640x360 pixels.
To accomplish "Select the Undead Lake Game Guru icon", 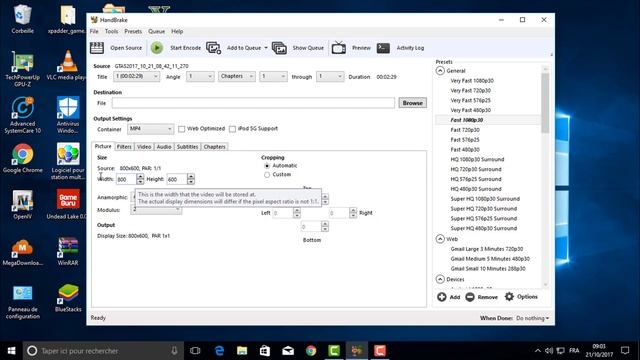I will 68,204.
